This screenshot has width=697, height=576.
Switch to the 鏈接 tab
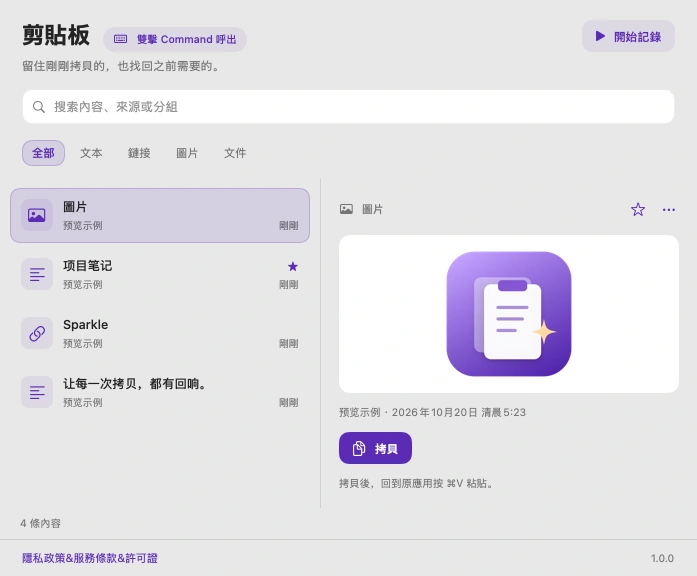pos(139,153)
